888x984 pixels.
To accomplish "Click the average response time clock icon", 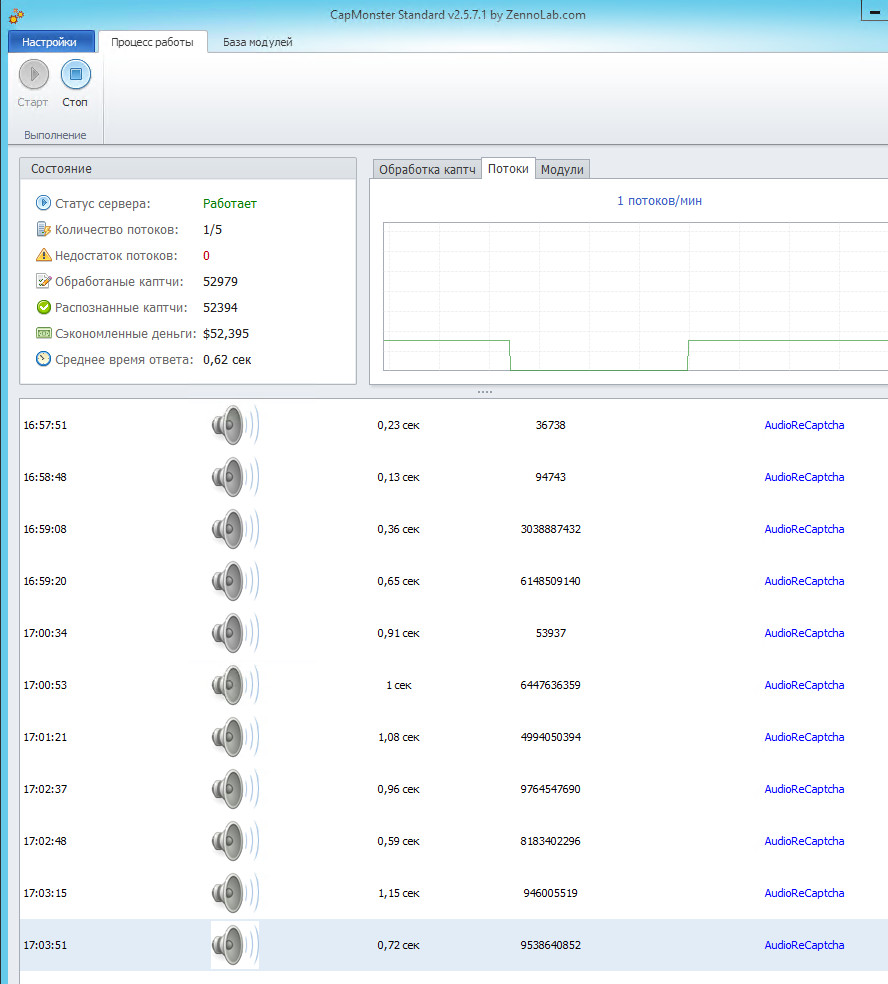I will pos(43,359).
